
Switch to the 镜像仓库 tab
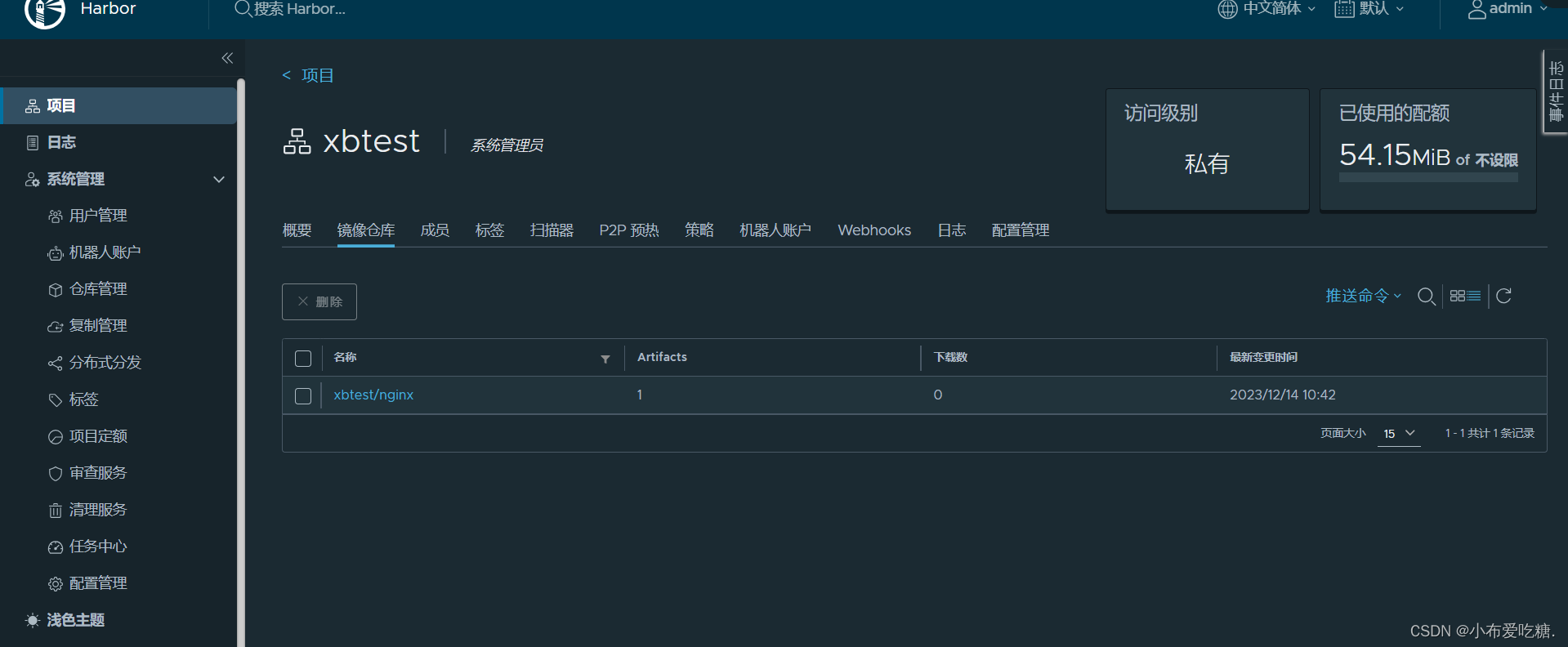tap(365, 230)
